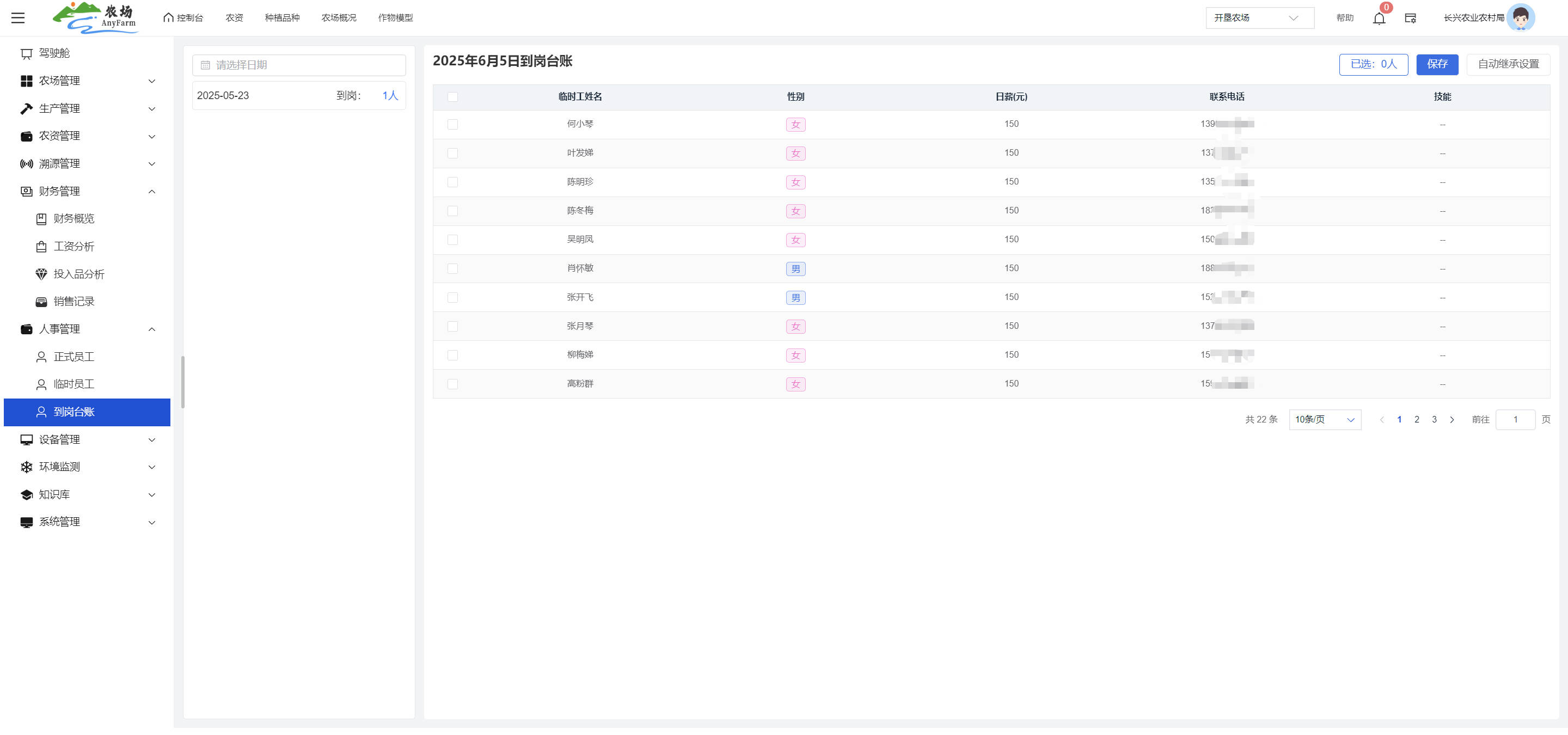Click the window settings icon beside the bell

(1410, 19)
